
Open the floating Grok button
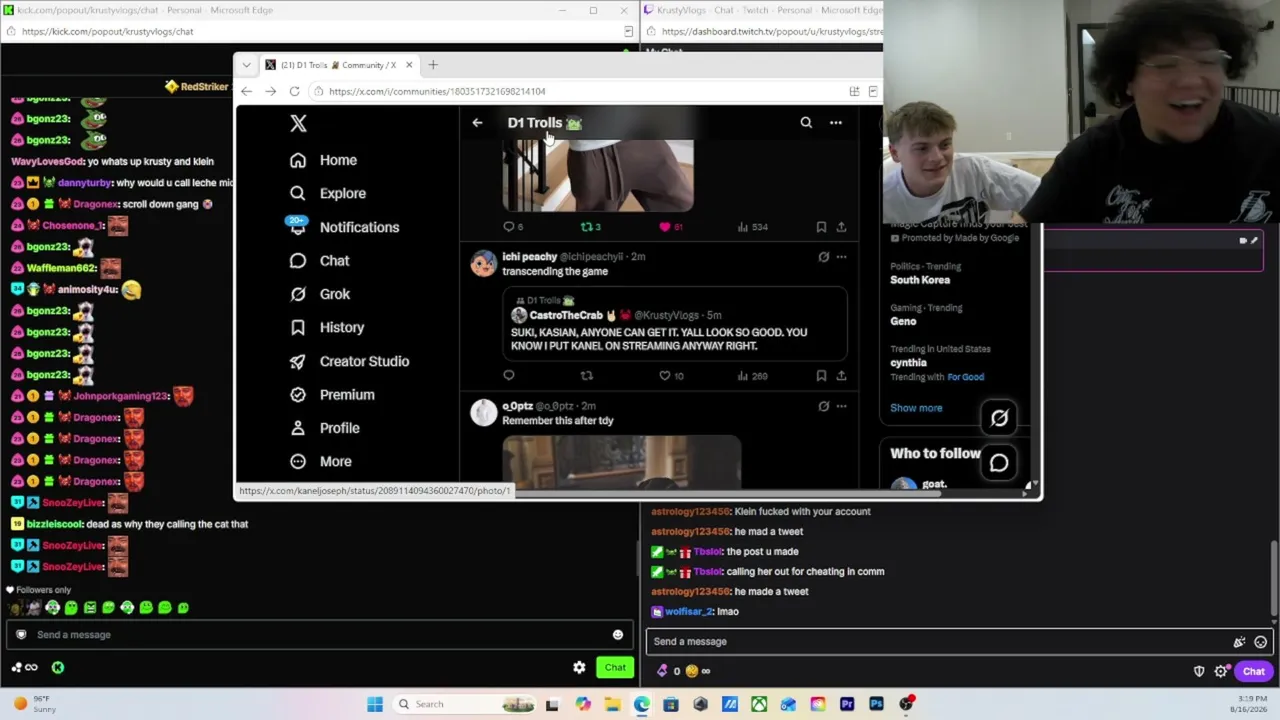[x=999, y=418]
